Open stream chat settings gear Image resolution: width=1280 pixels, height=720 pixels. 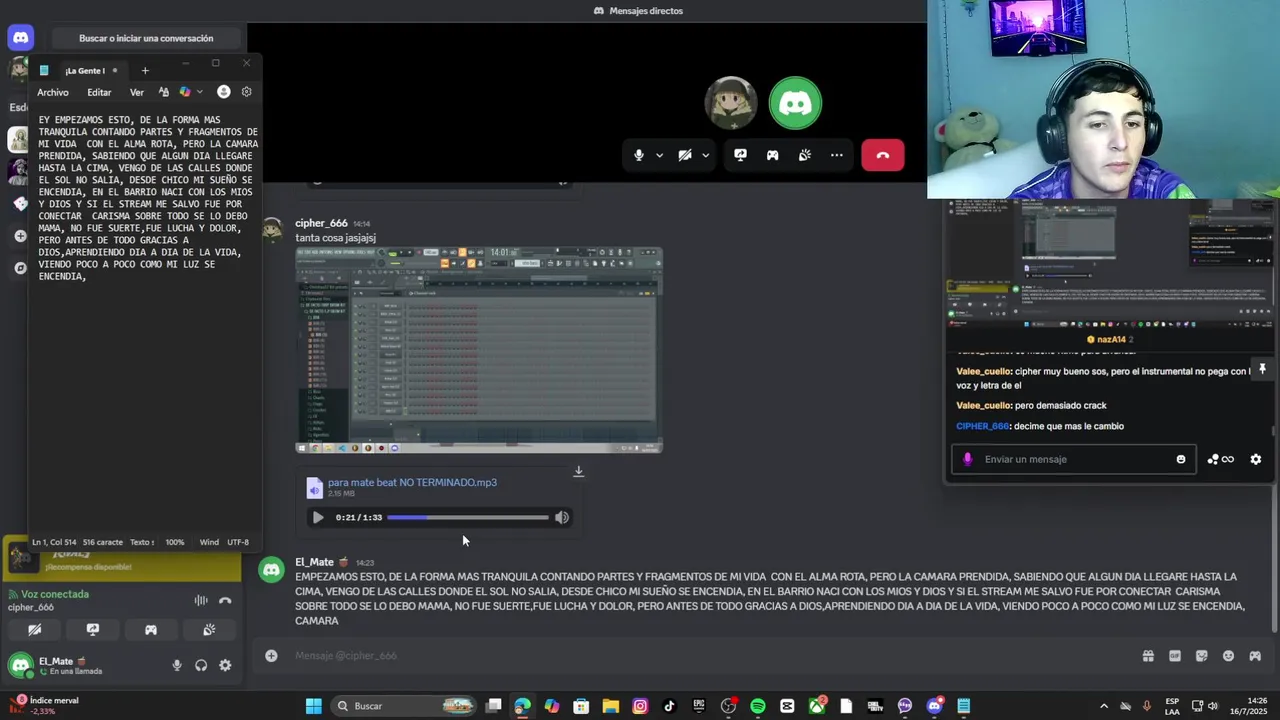[x=1256, y=459]
